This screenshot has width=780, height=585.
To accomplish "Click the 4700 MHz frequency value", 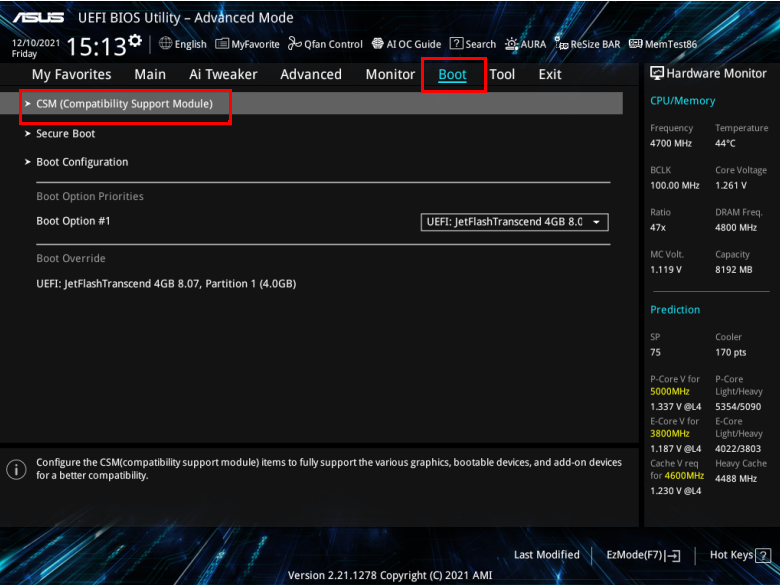I will [x=671, y=143].
